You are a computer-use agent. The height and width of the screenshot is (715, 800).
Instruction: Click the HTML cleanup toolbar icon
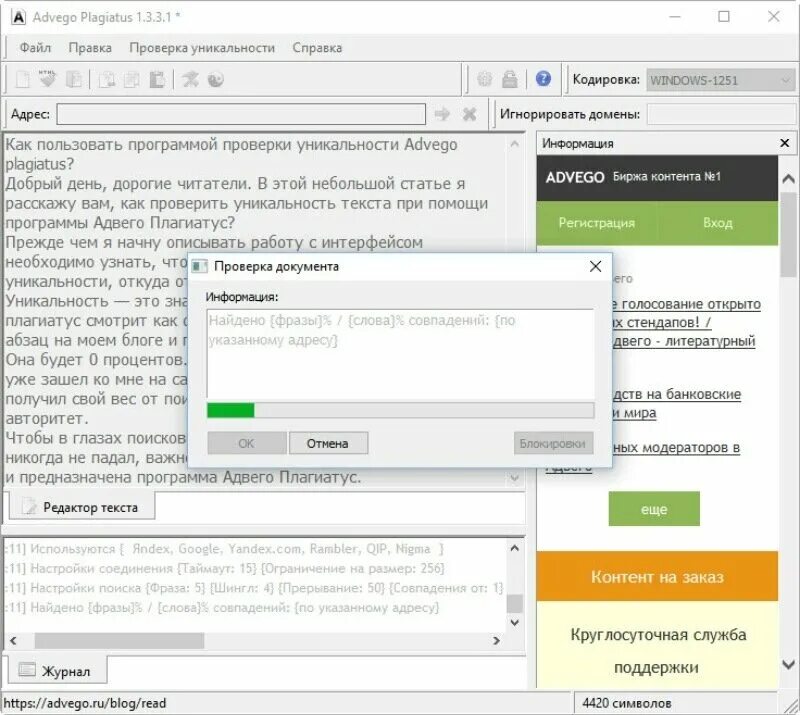pos(47,79)
